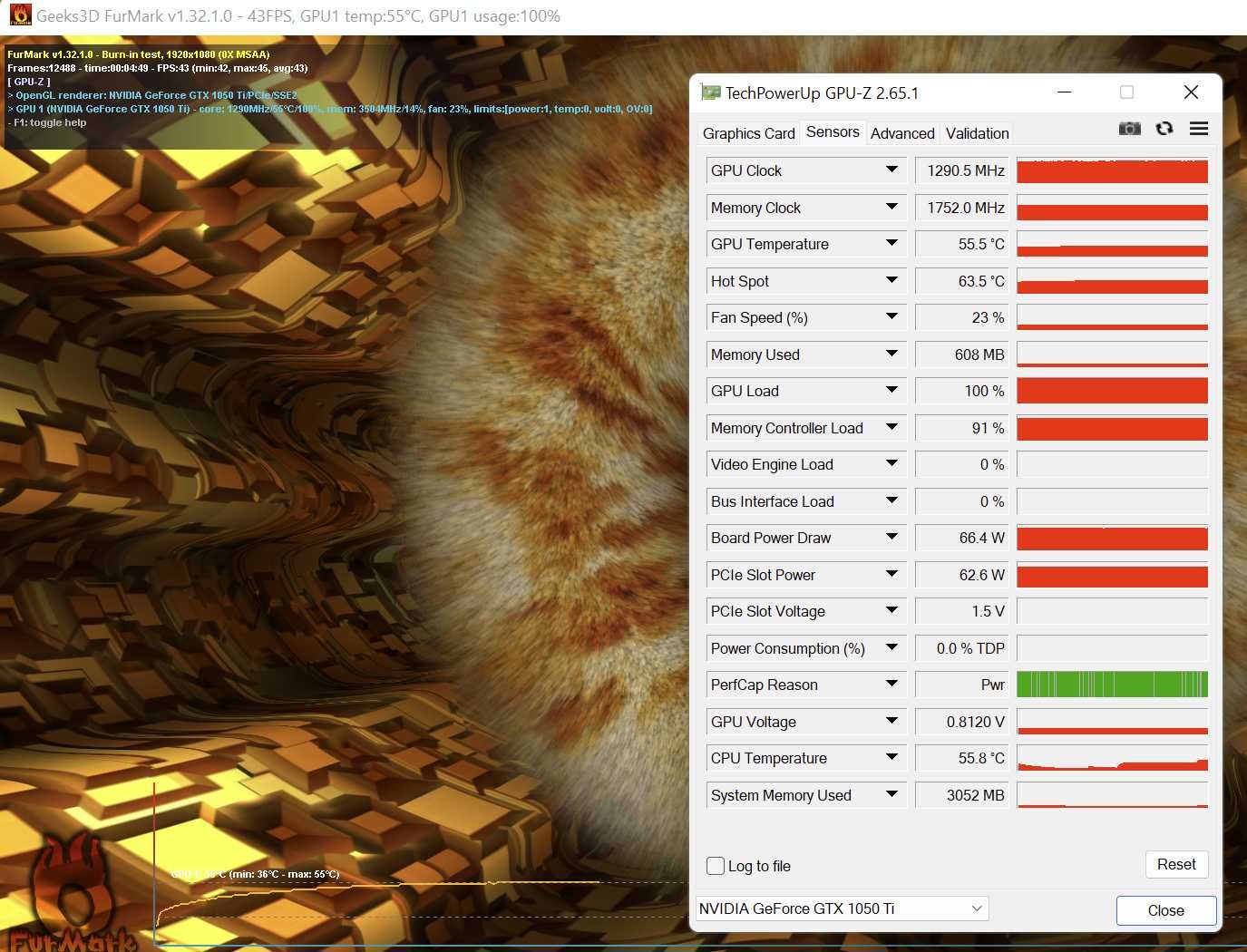Viewport: 1247px width, 952px height.
Task: Click the 63.5 °C Hot Spot value
Action: 962,281
